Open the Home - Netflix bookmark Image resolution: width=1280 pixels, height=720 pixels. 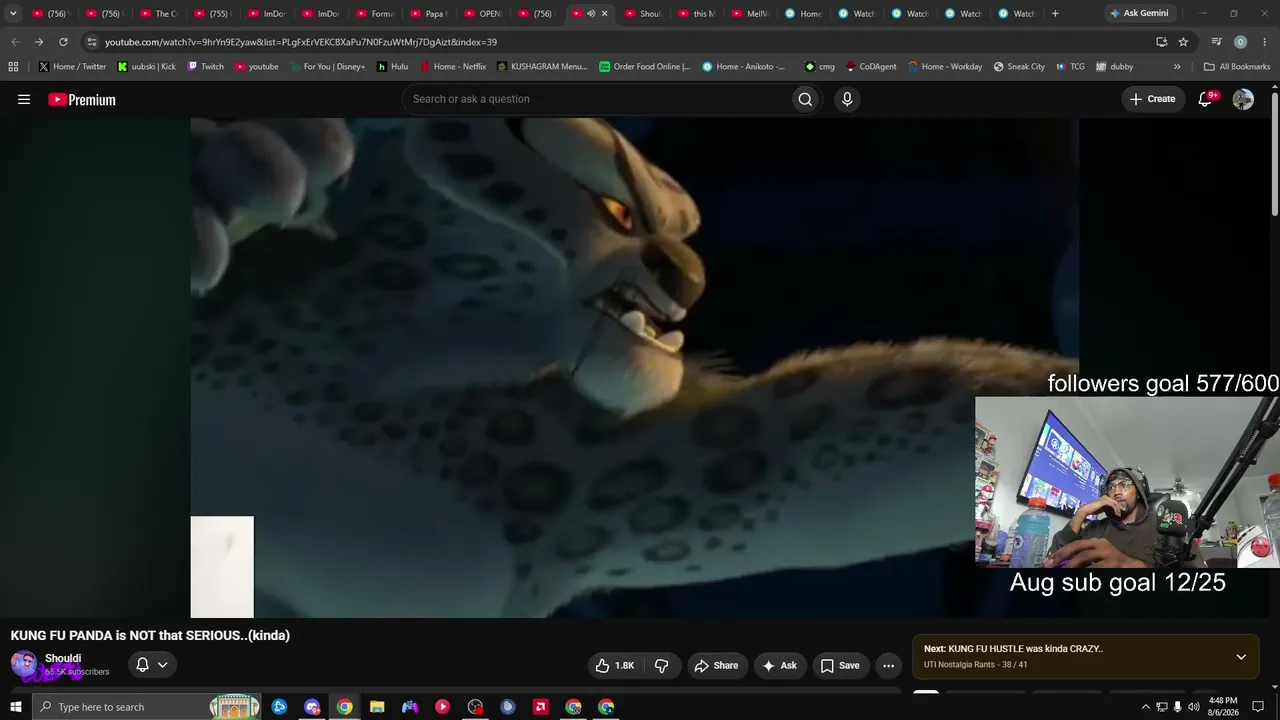453,67
